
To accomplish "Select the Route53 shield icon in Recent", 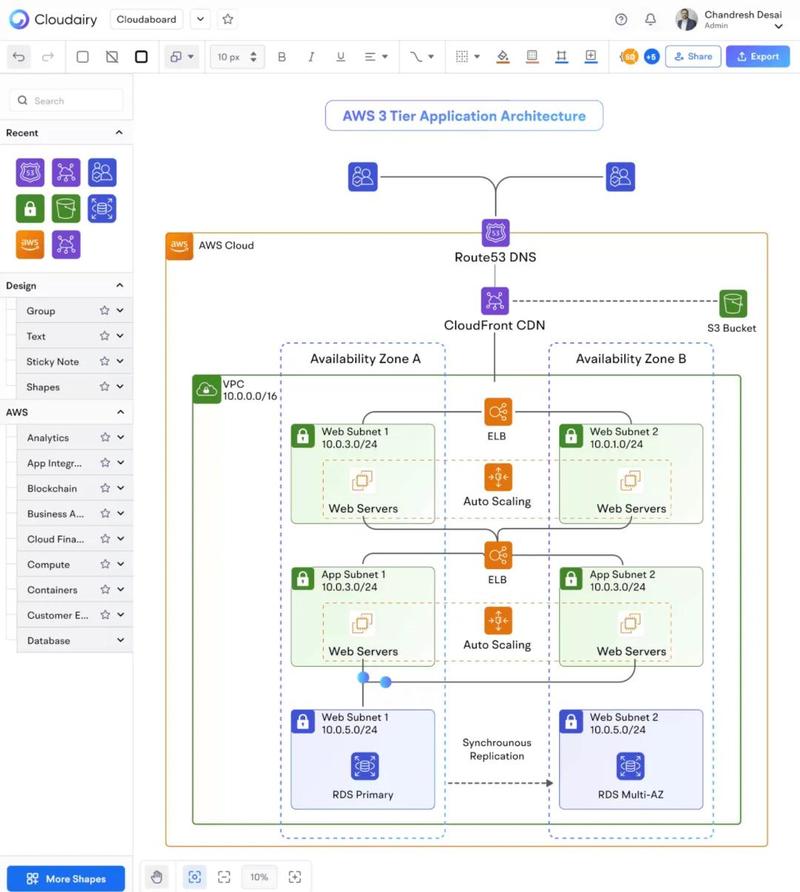I will pyautogui.click(x=30, y=172).
